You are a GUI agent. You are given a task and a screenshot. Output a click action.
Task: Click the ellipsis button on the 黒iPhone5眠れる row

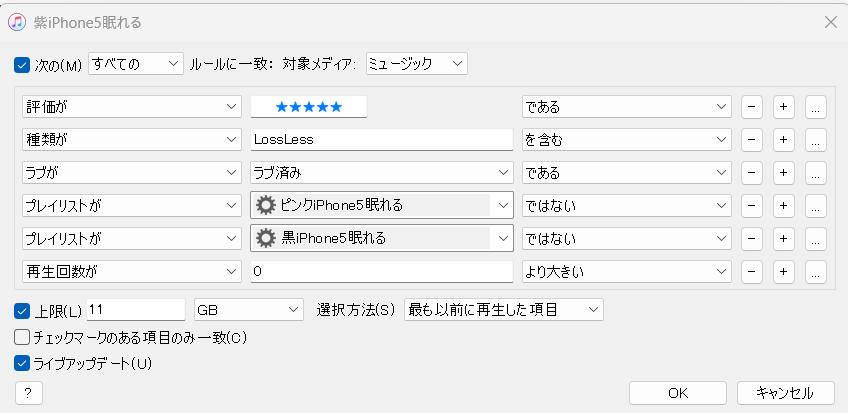tap(815, 238)
